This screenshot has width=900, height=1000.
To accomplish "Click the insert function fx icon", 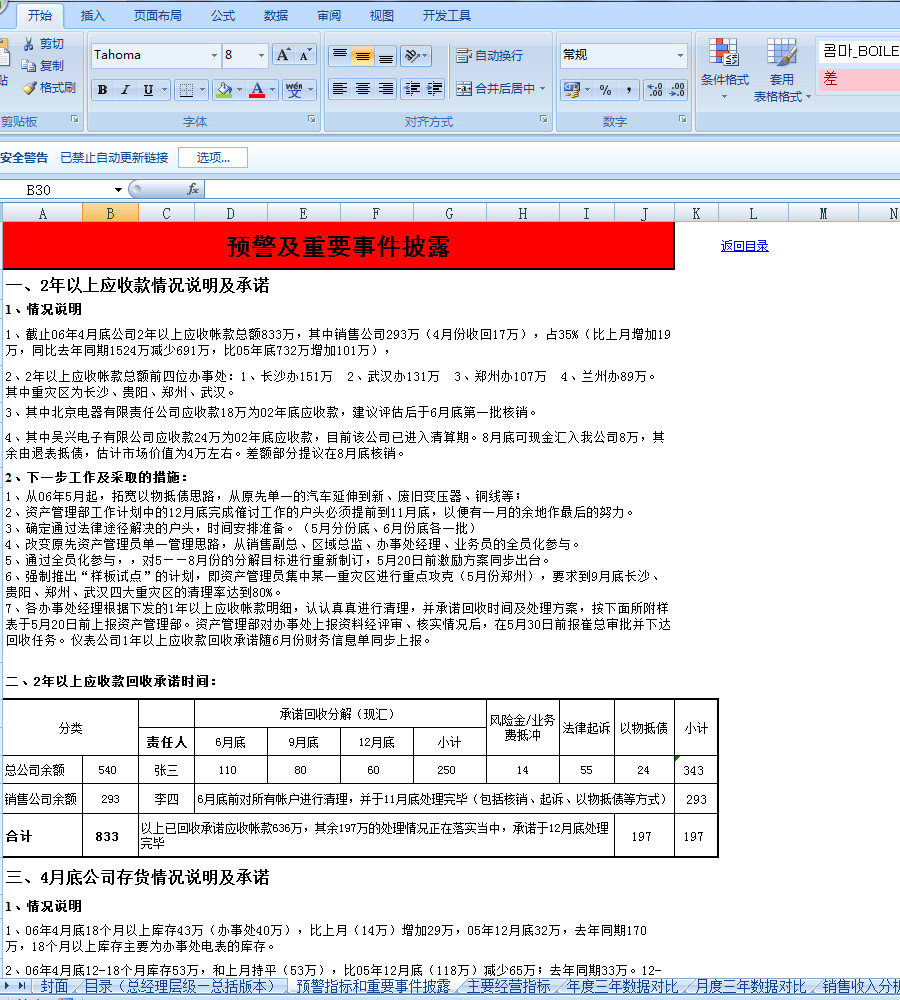I will pos(193,189).
